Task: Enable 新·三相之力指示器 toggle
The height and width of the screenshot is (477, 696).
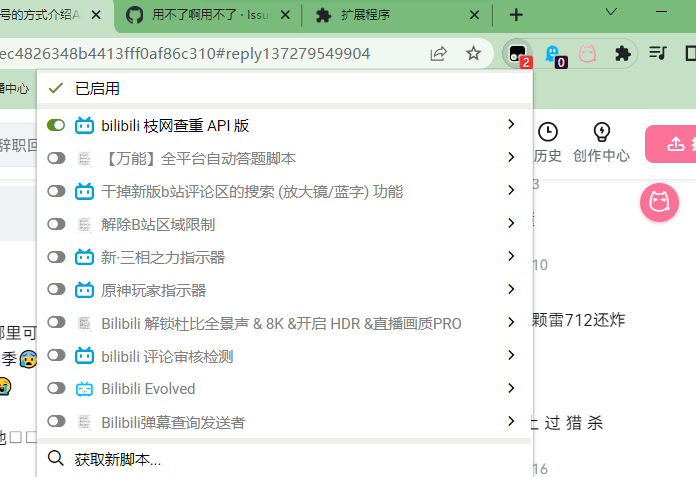Action: pos(56,256)
